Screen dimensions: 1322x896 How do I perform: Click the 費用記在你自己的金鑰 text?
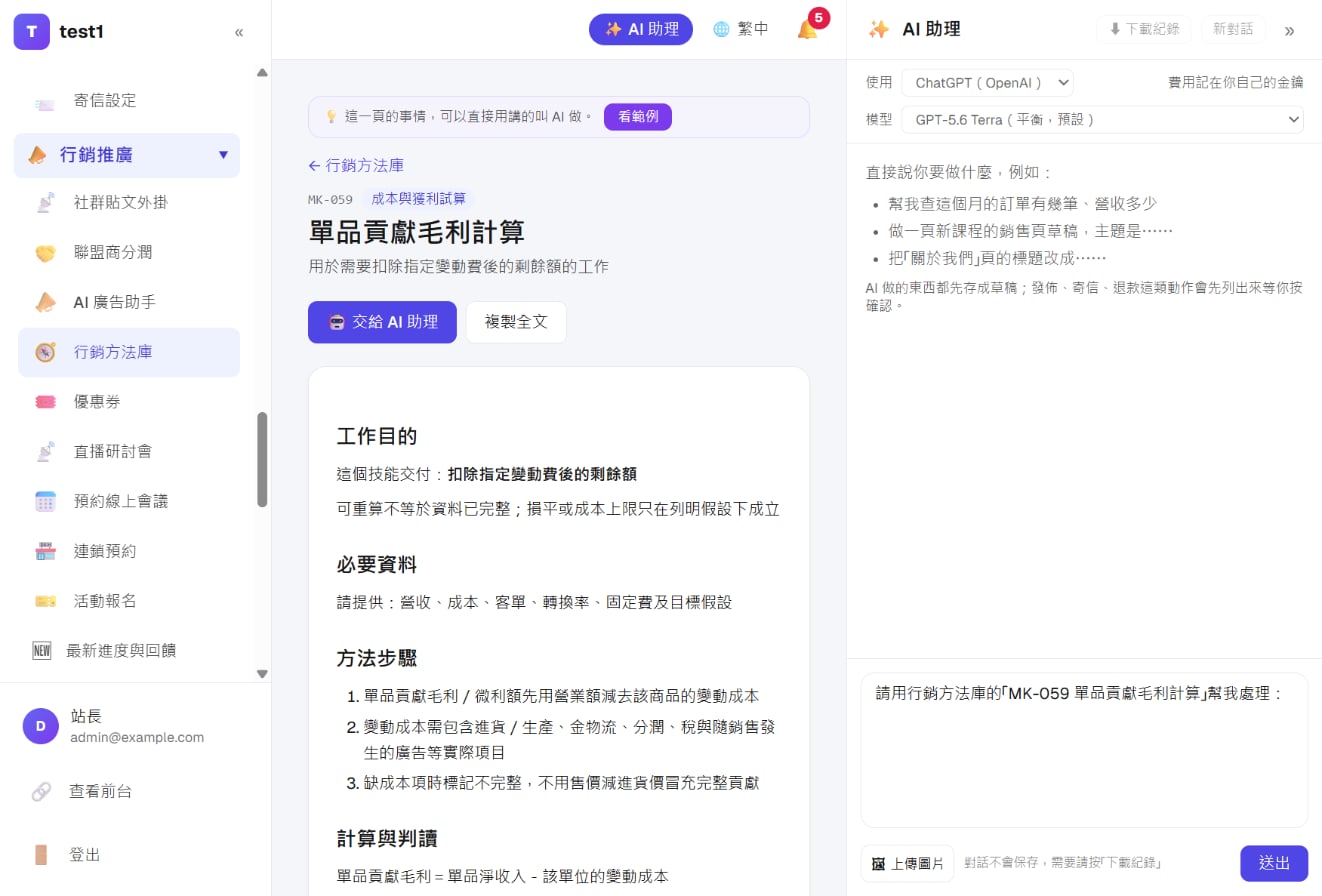click(1235, 83)
